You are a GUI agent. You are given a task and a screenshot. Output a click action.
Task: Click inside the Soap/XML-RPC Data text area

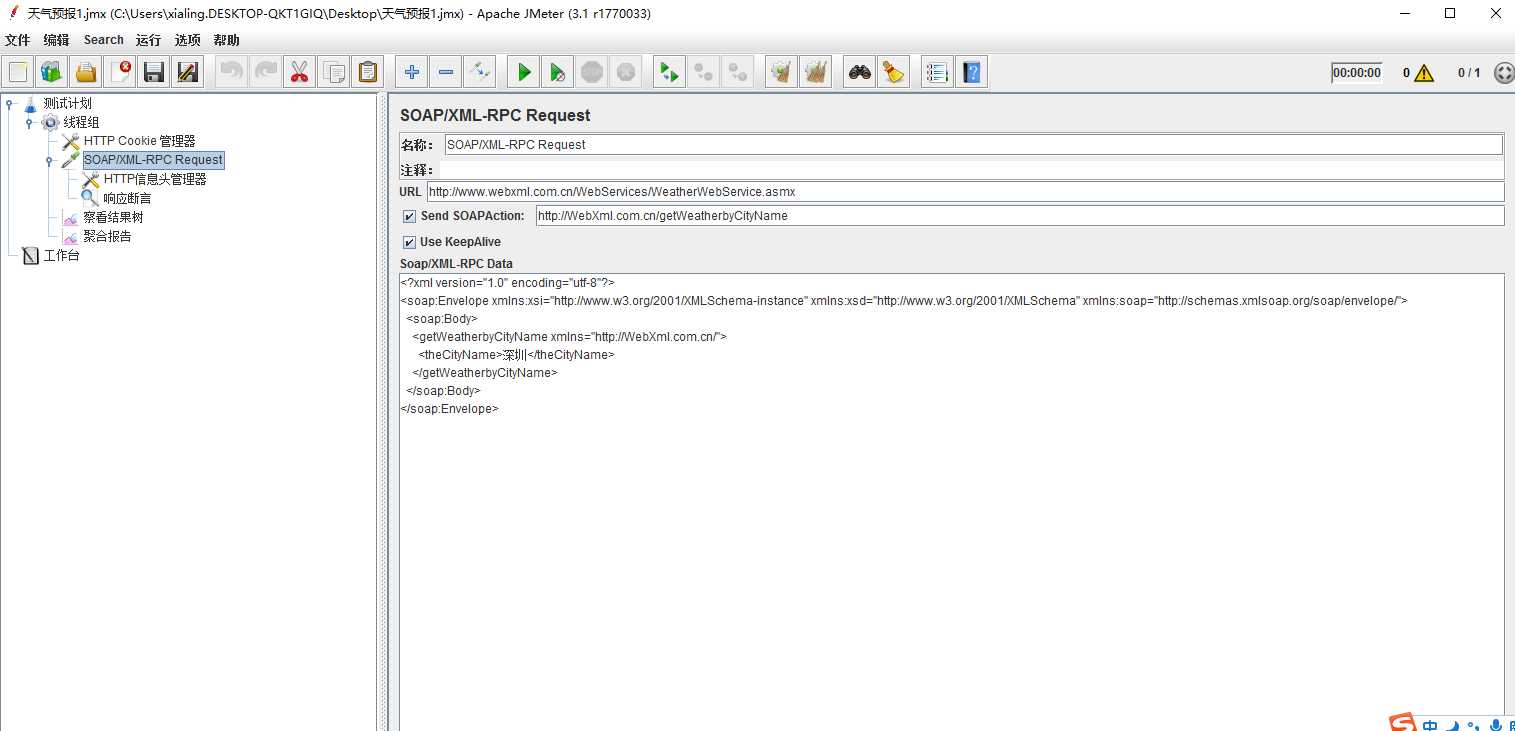click(x=951, y=502)
